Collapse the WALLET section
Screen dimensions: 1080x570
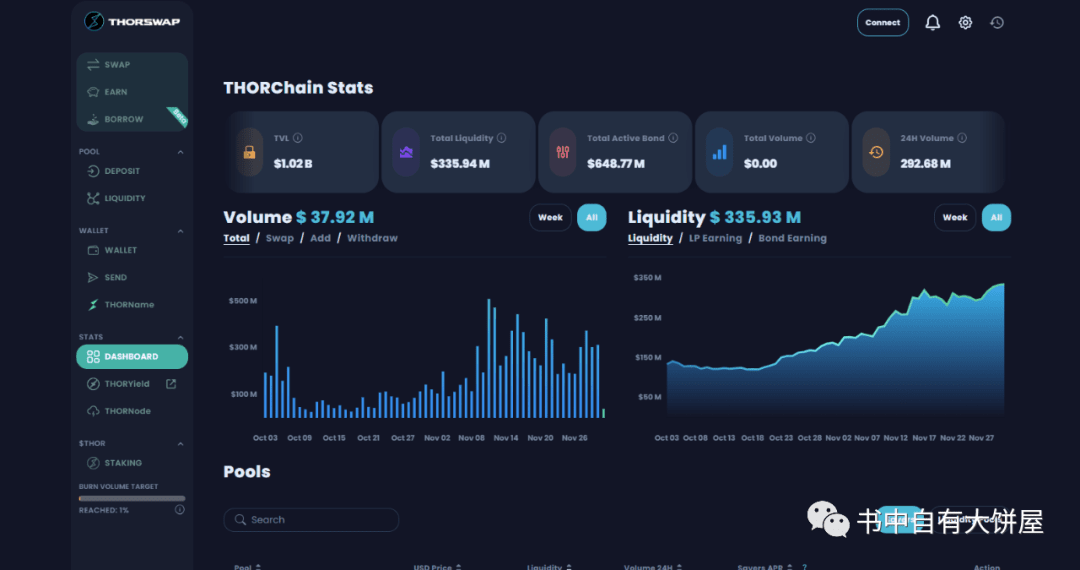(x=180, y=231)
